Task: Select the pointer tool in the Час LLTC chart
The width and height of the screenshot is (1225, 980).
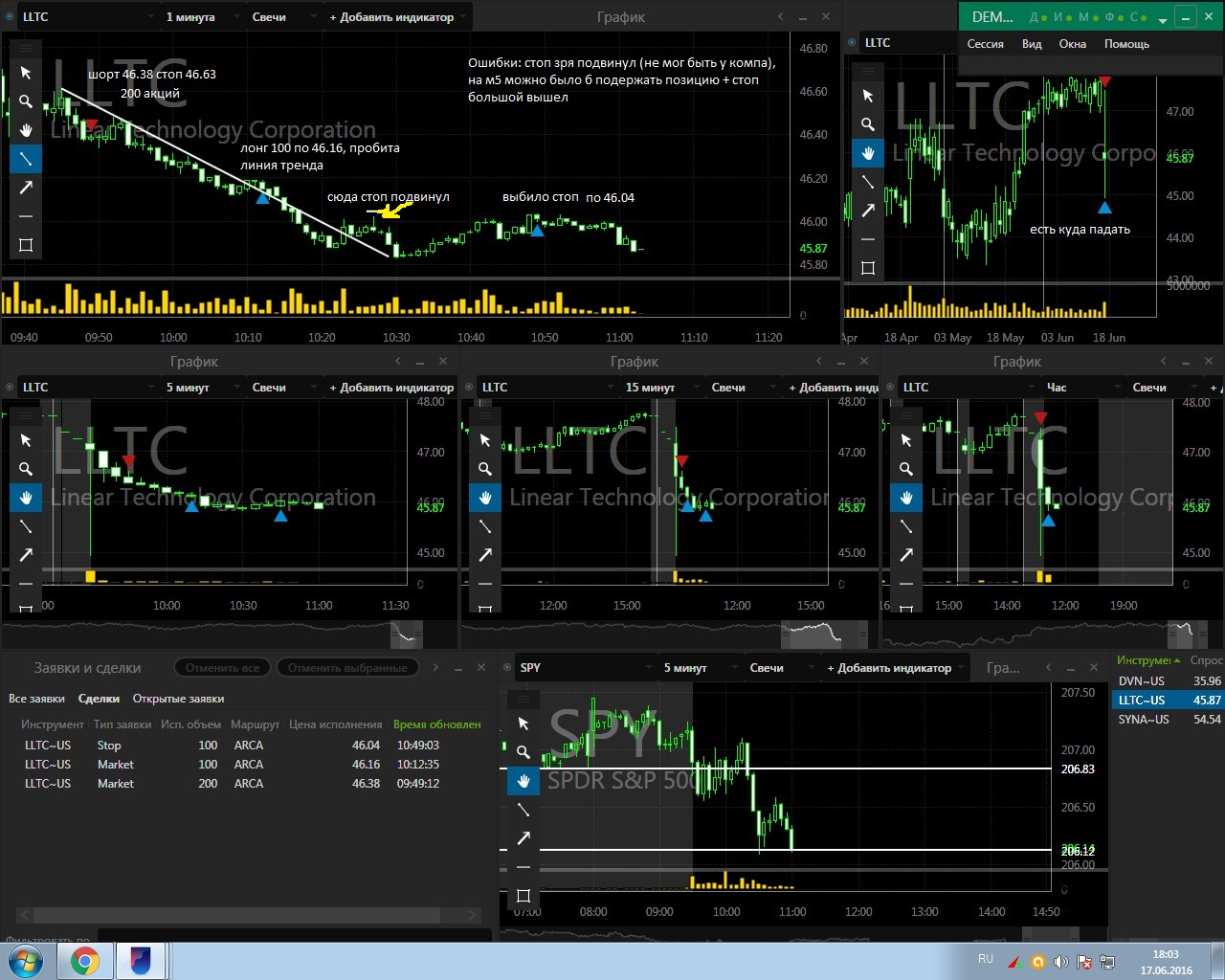Action: point(906,440)
